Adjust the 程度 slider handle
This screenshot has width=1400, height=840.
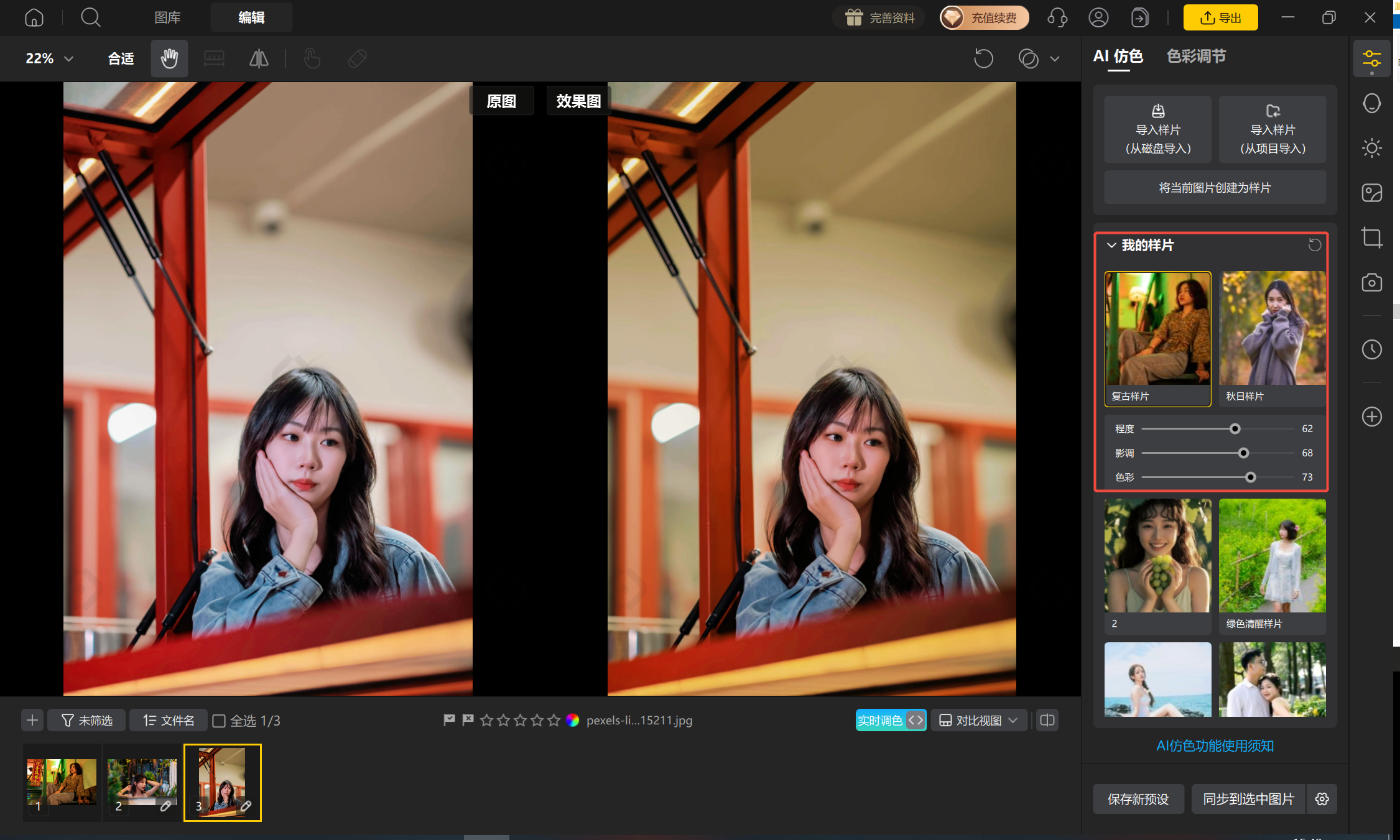[x=1235, y=429]
